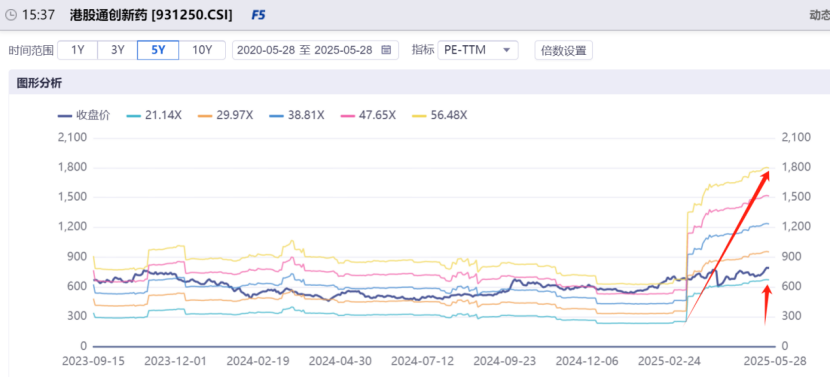Click the 2024-09-23 axis date label
Screen dimensions: 831x378
[x=505, y=361]
